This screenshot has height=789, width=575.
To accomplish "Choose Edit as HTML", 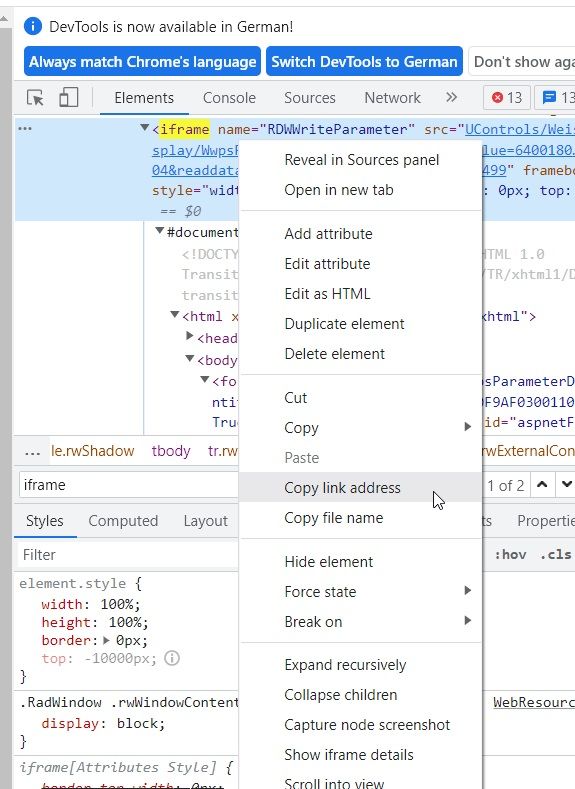I will (360, 294).
